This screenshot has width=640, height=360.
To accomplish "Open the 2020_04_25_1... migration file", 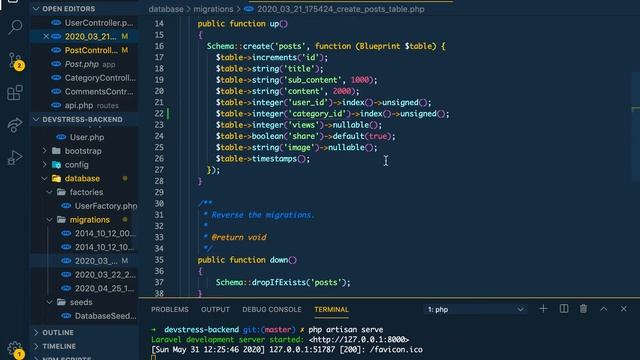I will pos(84,288).
